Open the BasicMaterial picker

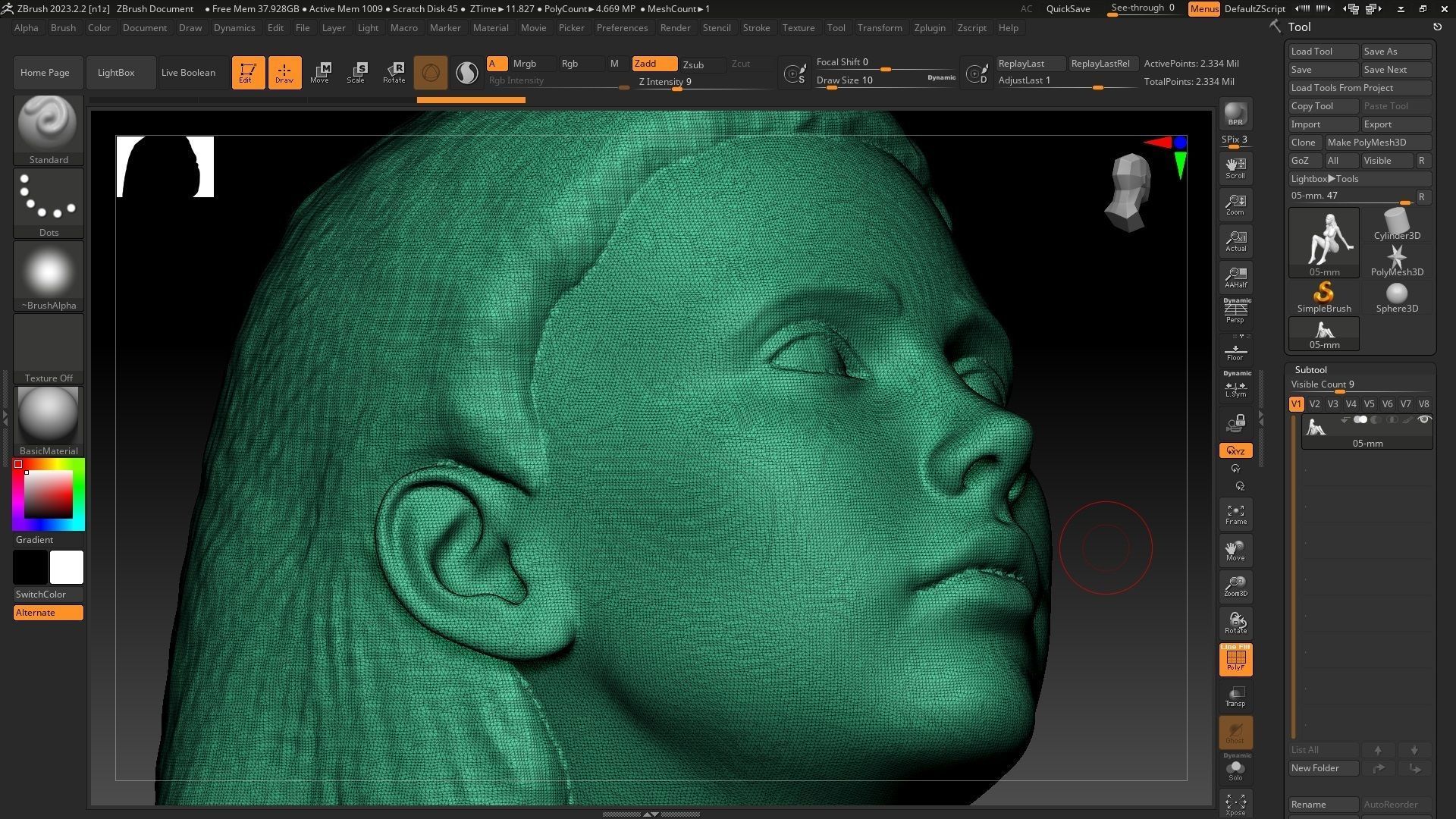click(x=49, y=421)
